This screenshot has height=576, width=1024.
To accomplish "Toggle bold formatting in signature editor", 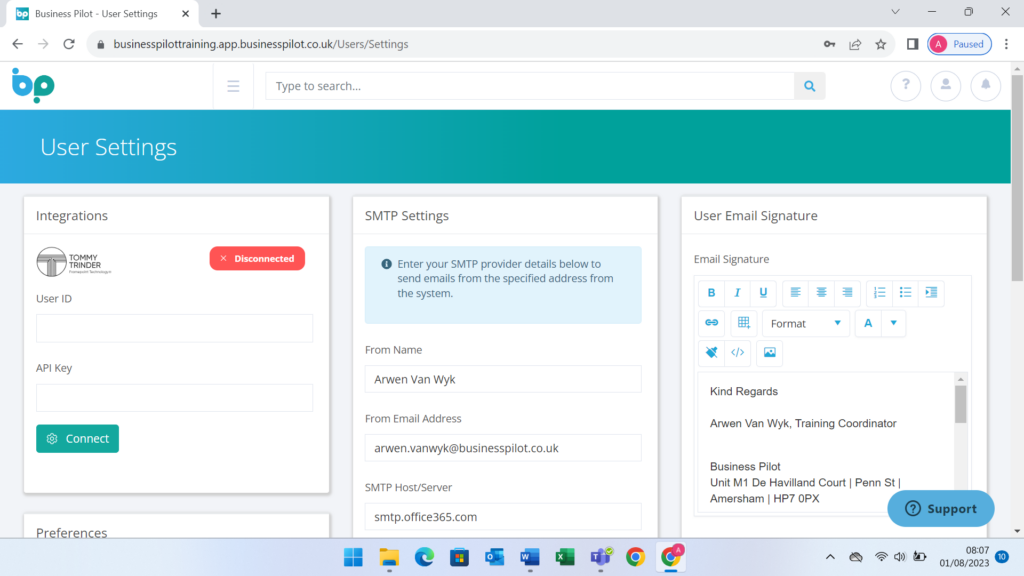I will tap(711, 293).
